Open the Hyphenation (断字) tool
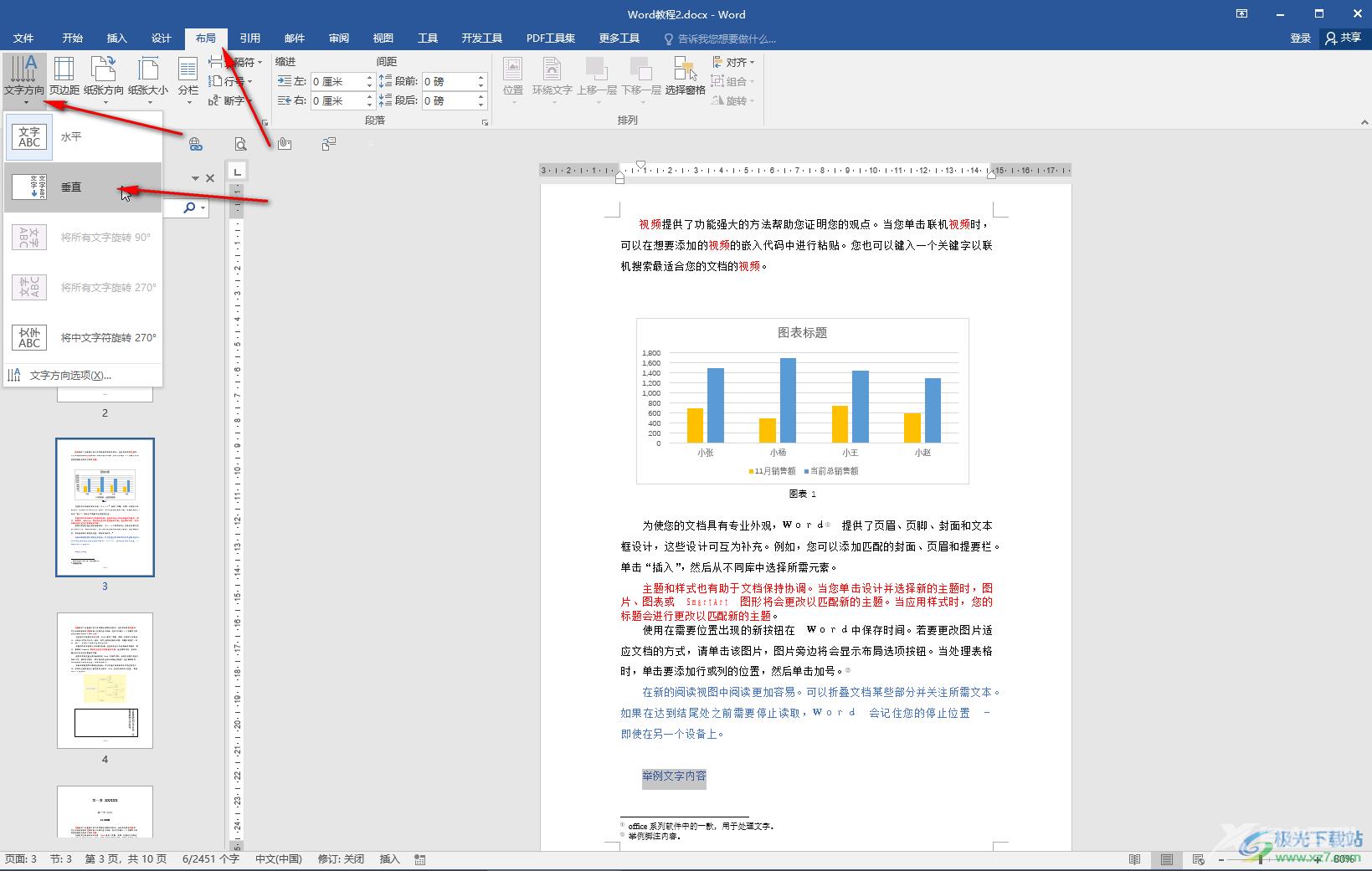Screen dimensions: 1372x871 coord(230,100)
